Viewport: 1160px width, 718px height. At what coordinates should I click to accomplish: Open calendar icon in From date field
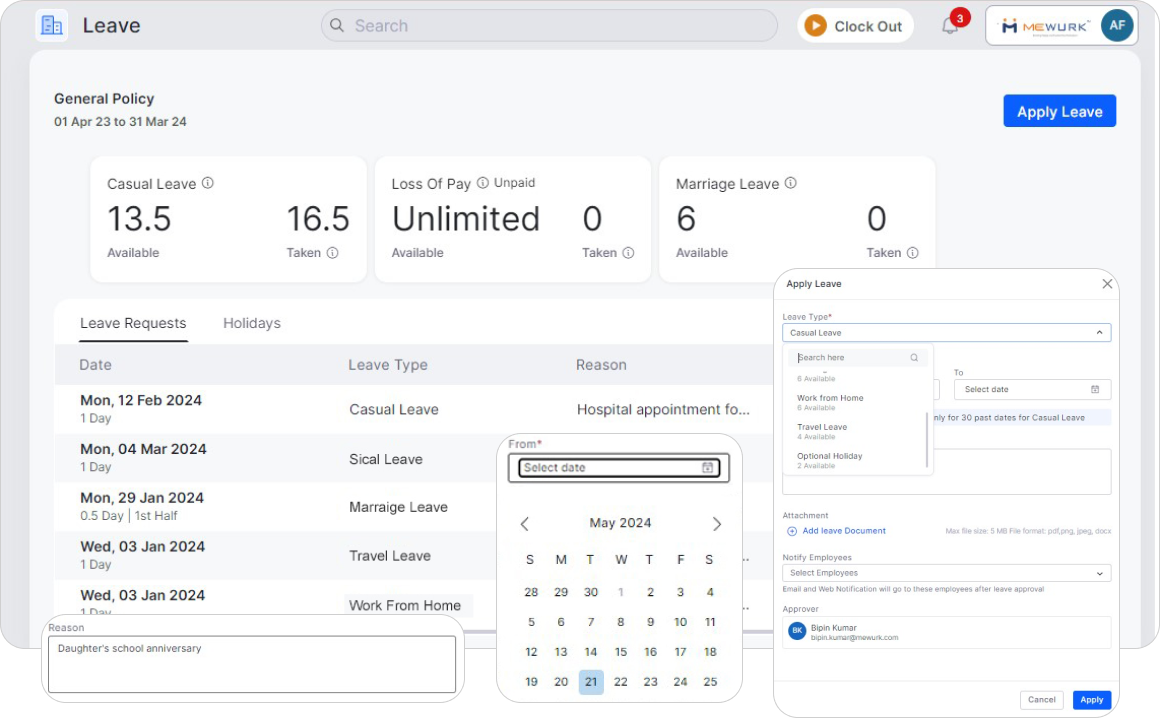tap(708, 468)
